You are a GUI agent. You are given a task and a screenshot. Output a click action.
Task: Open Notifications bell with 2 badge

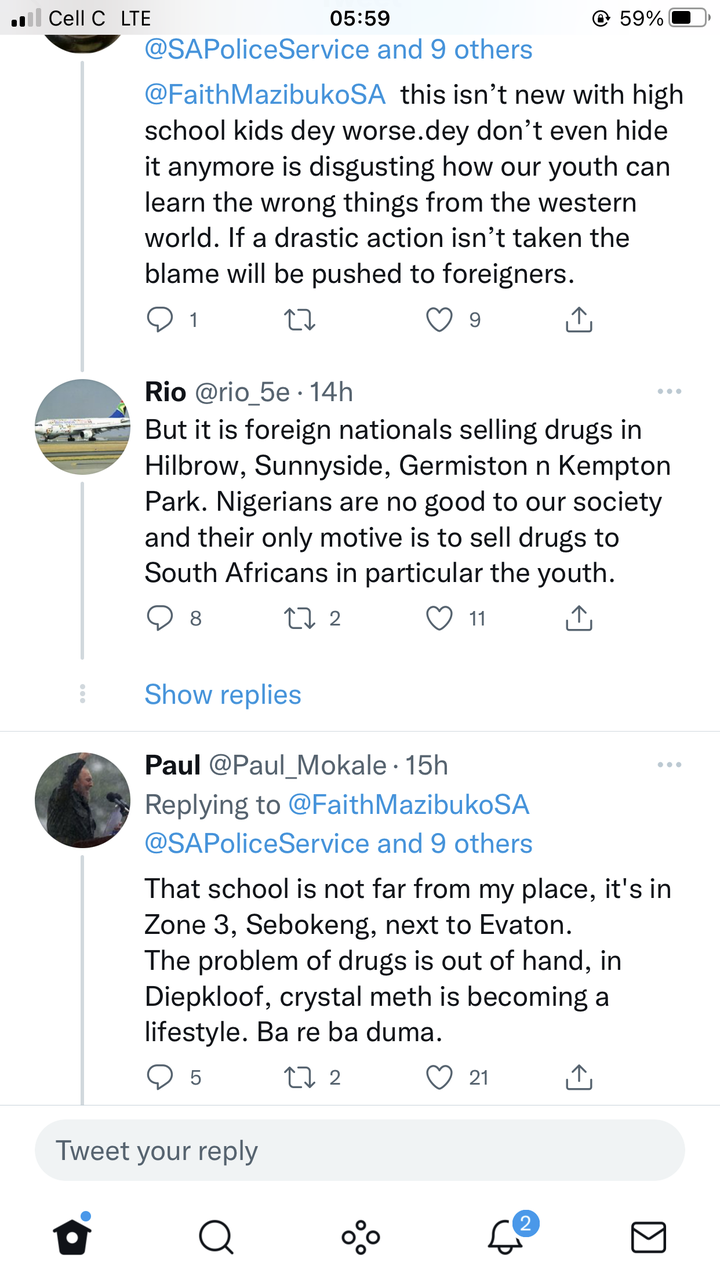pos(507,1236)
